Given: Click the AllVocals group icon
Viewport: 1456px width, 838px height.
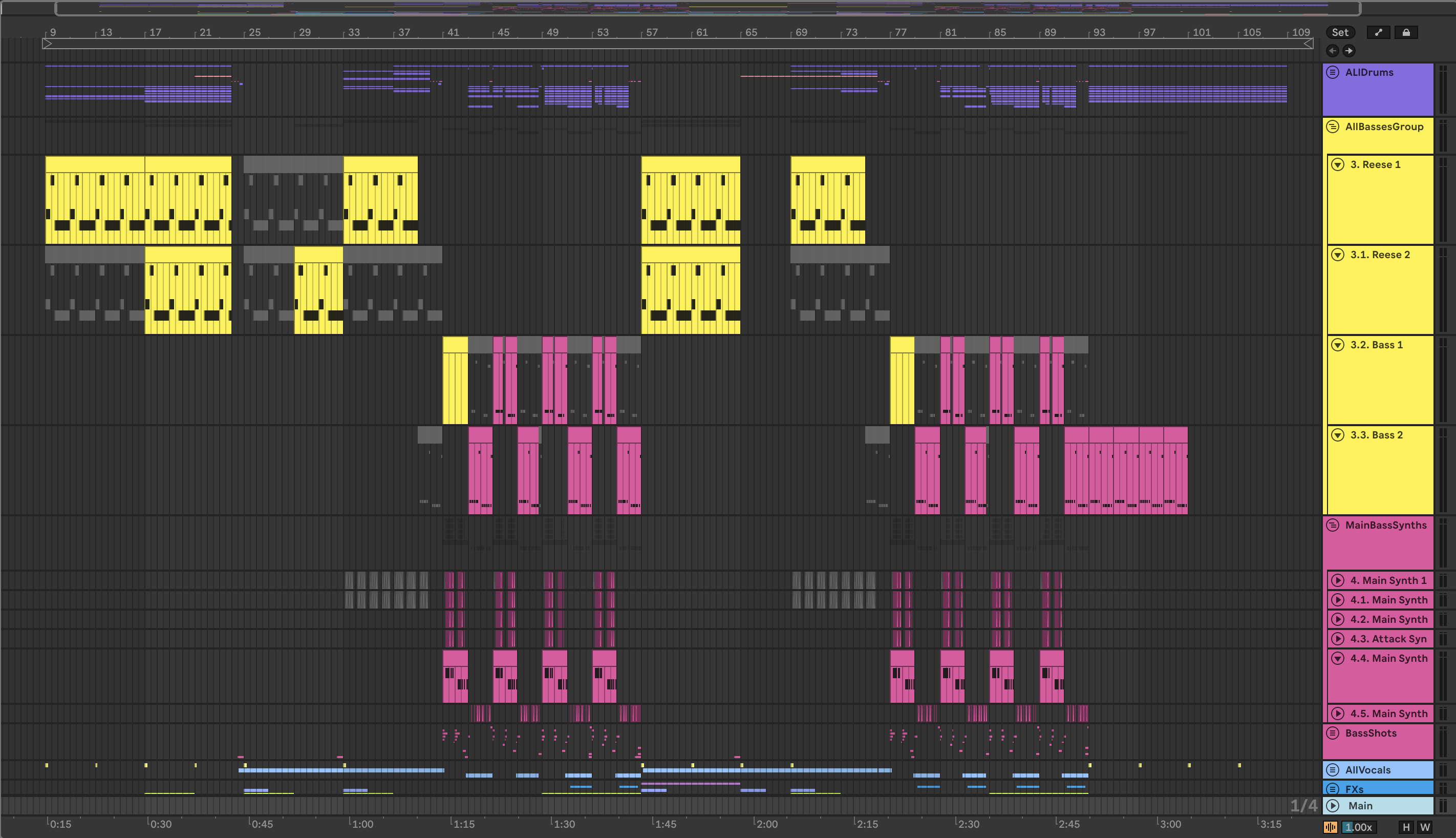Looking at the screenshot, I should 1333,770.
